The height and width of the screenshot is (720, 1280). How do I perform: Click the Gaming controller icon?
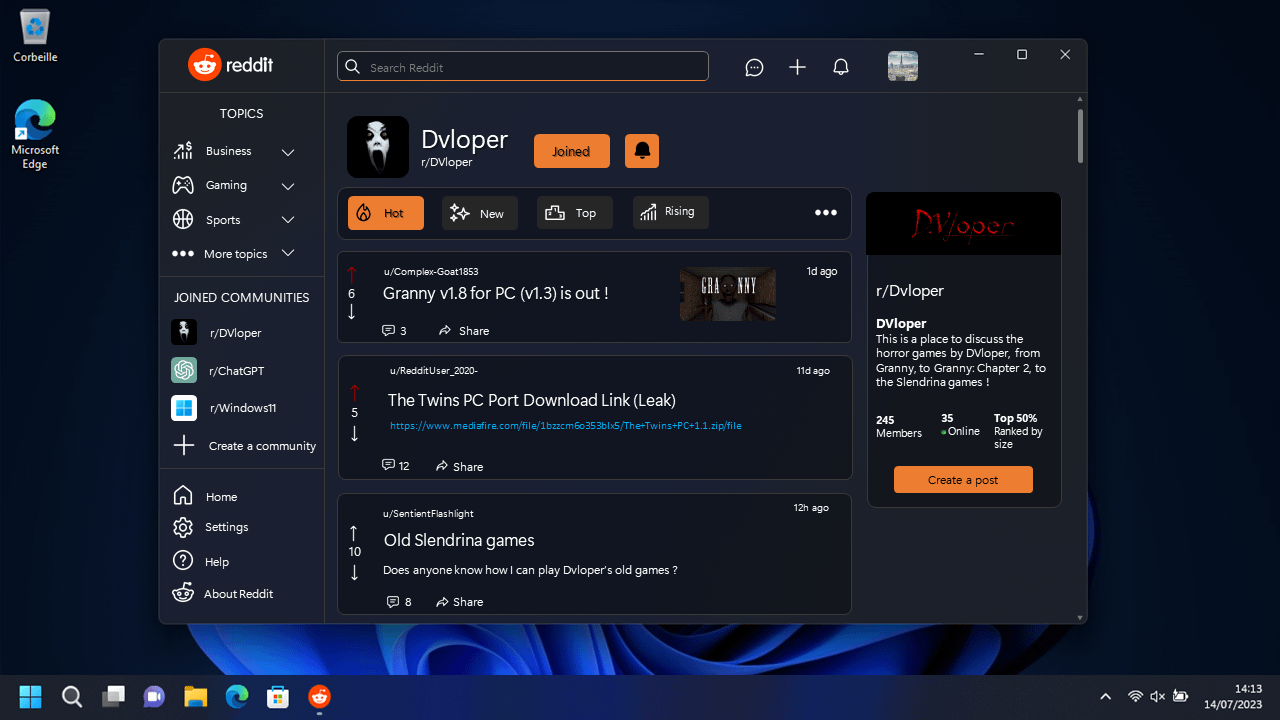[183, 185]
